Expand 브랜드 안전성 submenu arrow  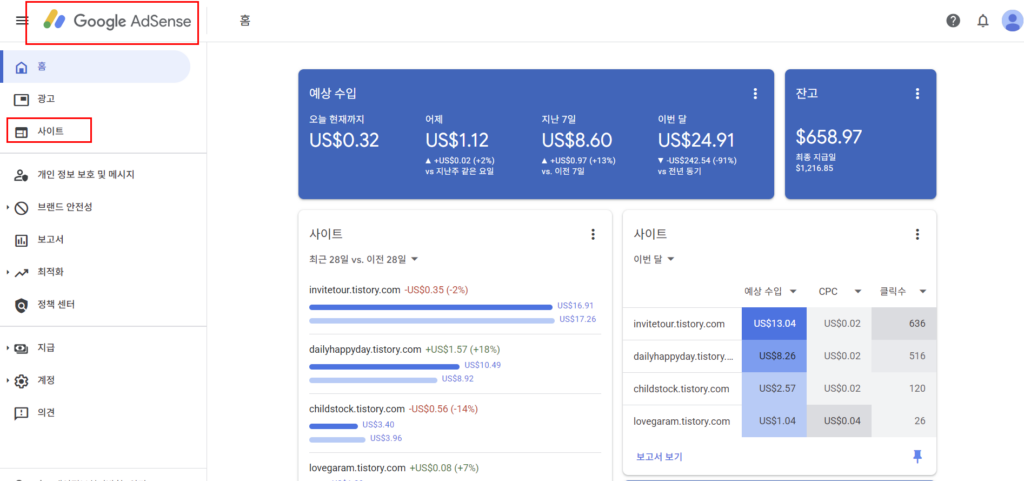pos(8,208)
